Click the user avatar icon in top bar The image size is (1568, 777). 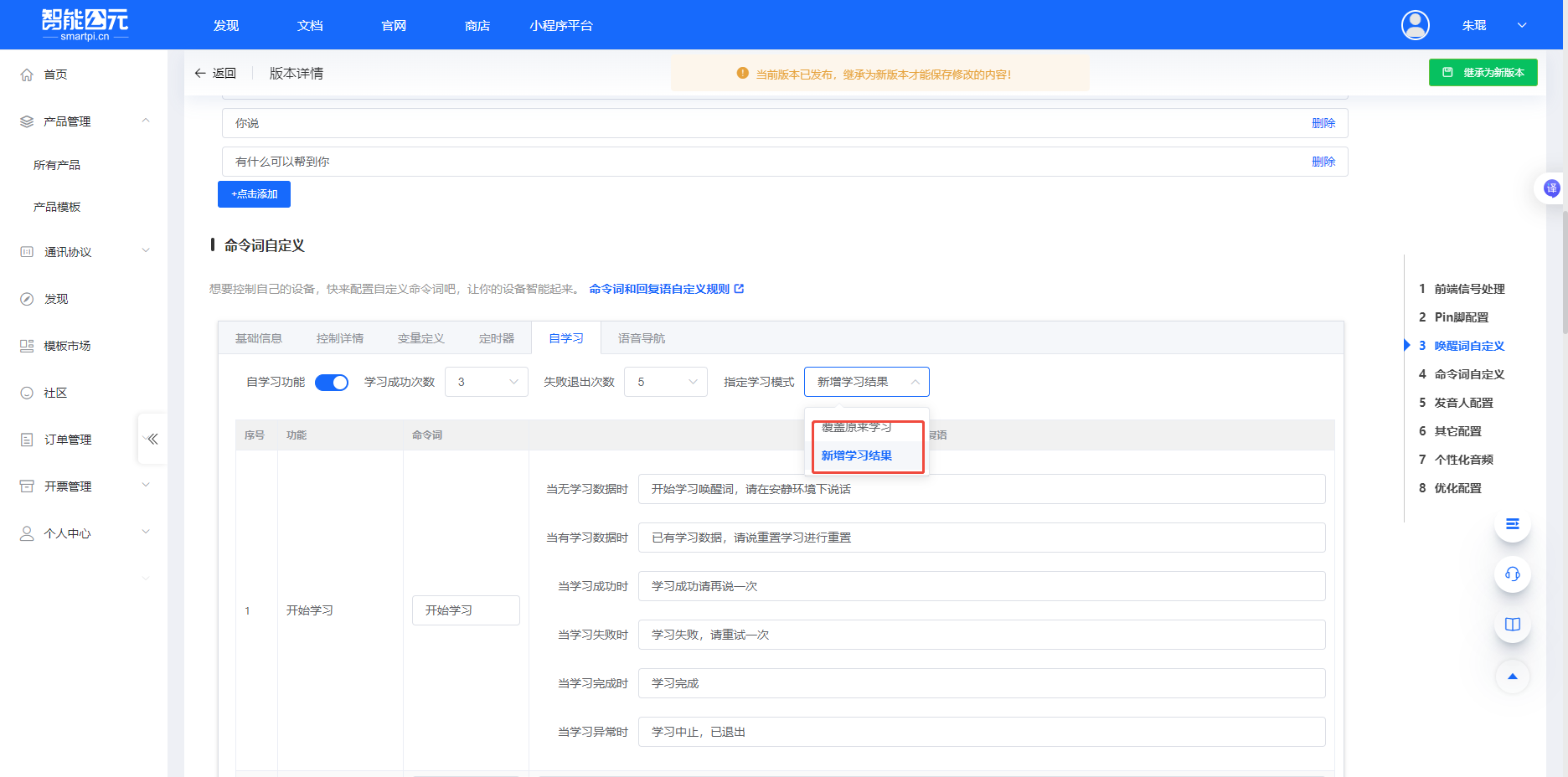(x=1415, y=25)
